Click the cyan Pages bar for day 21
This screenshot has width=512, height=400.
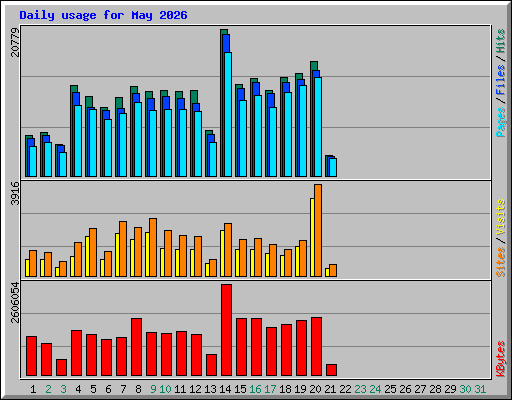333,167
